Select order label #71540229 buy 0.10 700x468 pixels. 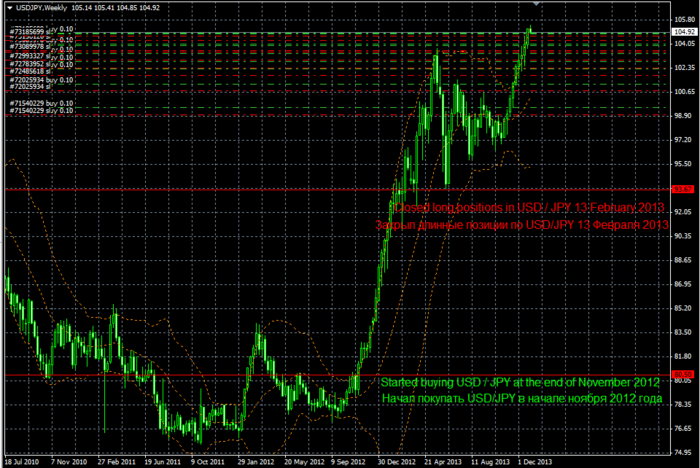(41, 103)
